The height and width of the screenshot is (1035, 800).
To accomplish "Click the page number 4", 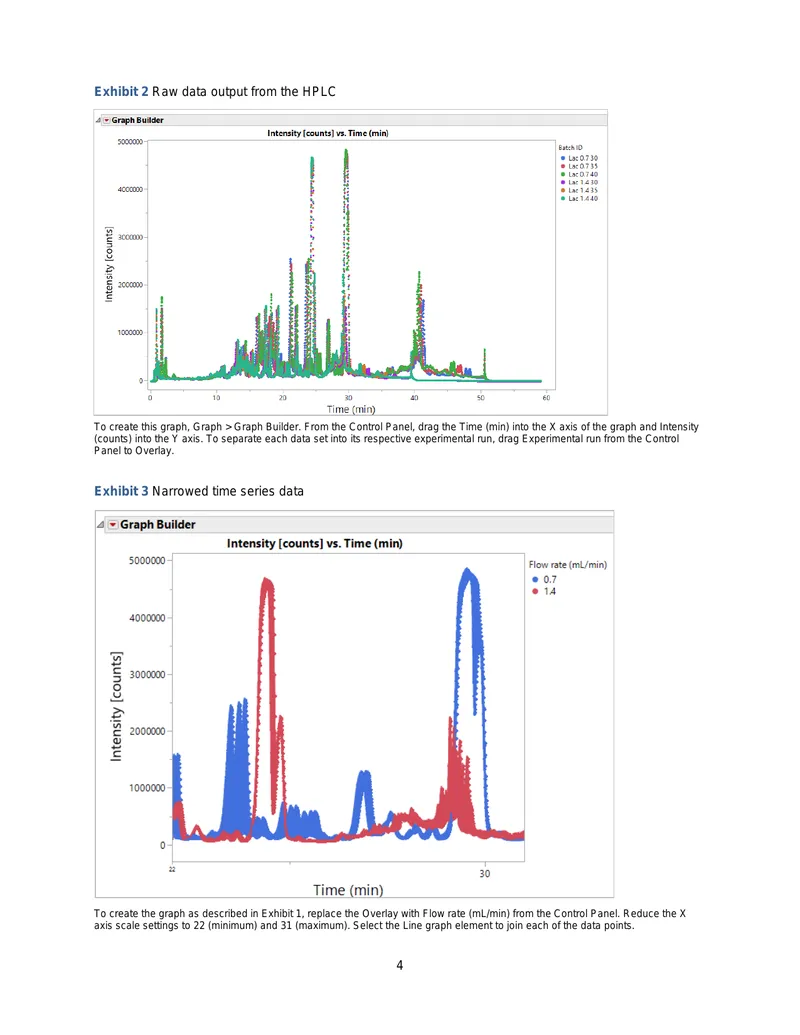I will [x=400, y=966].
